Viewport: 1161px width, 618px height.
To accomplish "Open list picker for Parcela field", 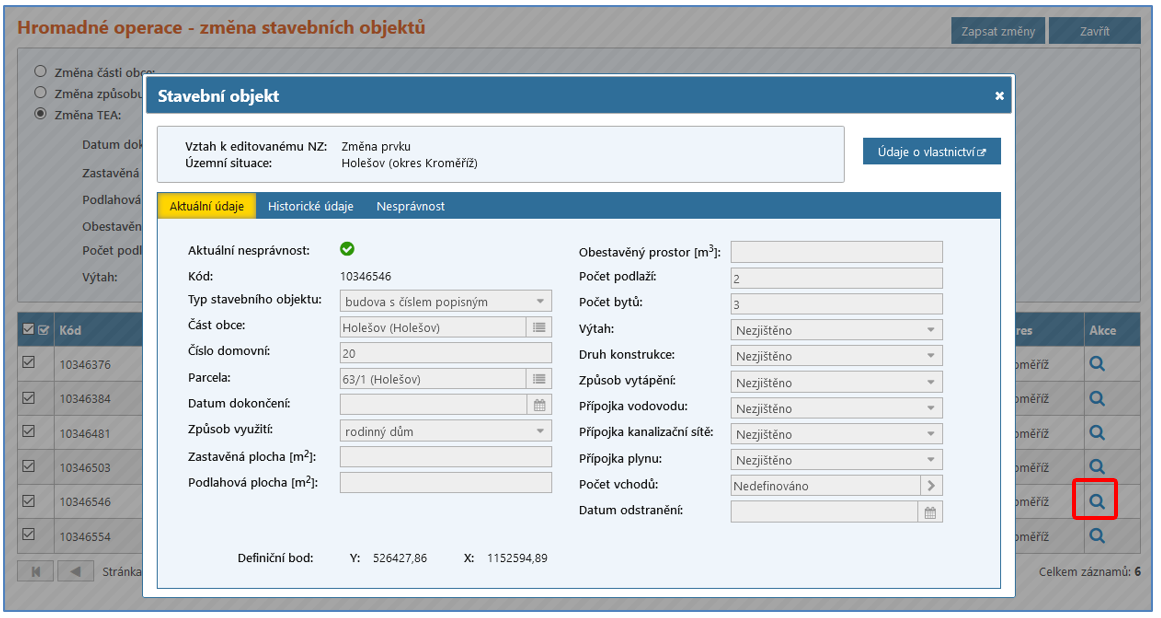I will pyautogui.click(x=540, y=379).
